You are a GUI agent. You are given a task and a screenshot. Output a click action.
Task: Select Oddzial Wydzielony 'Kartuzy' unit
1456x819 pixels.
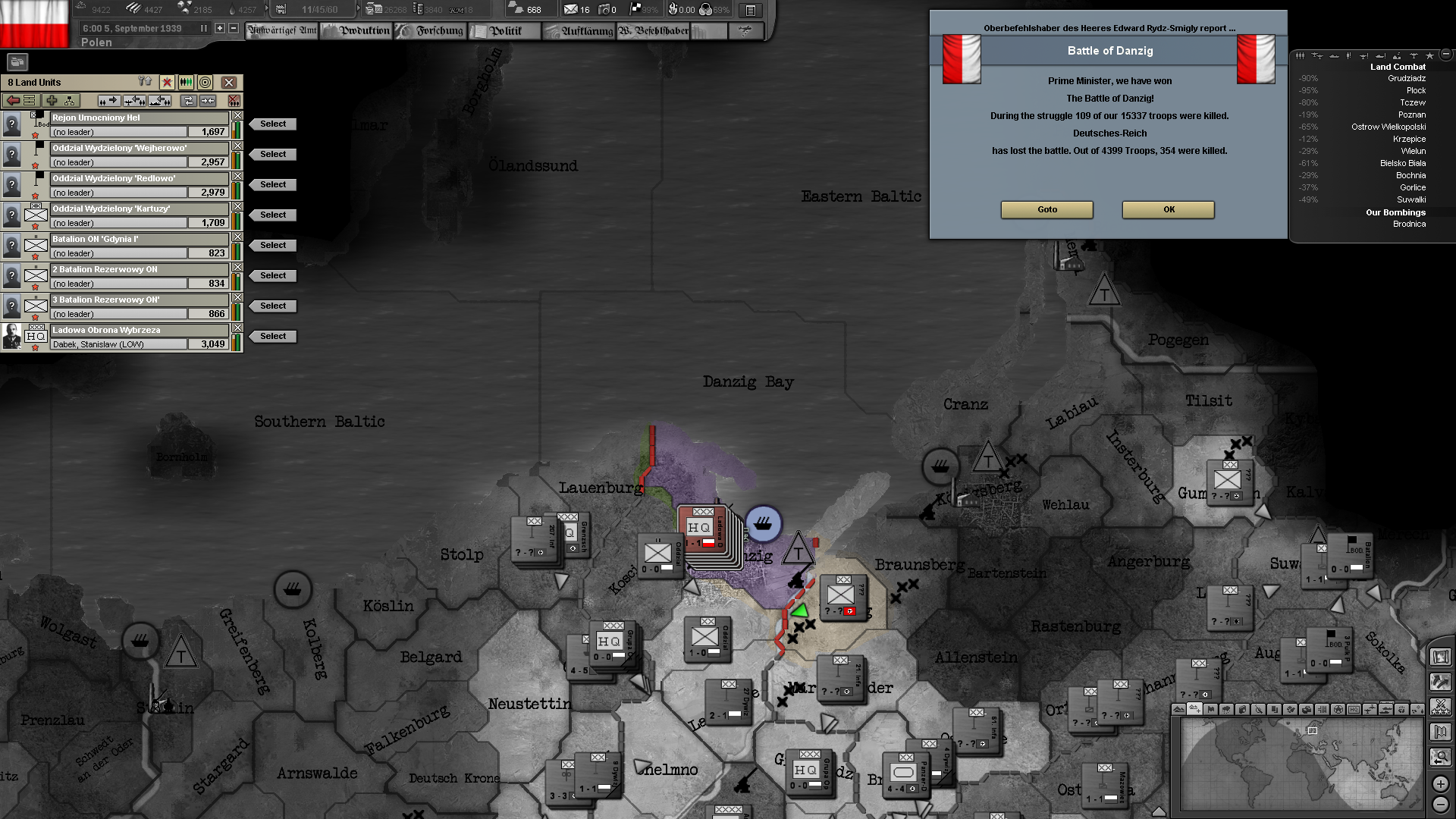pos(273,215)
